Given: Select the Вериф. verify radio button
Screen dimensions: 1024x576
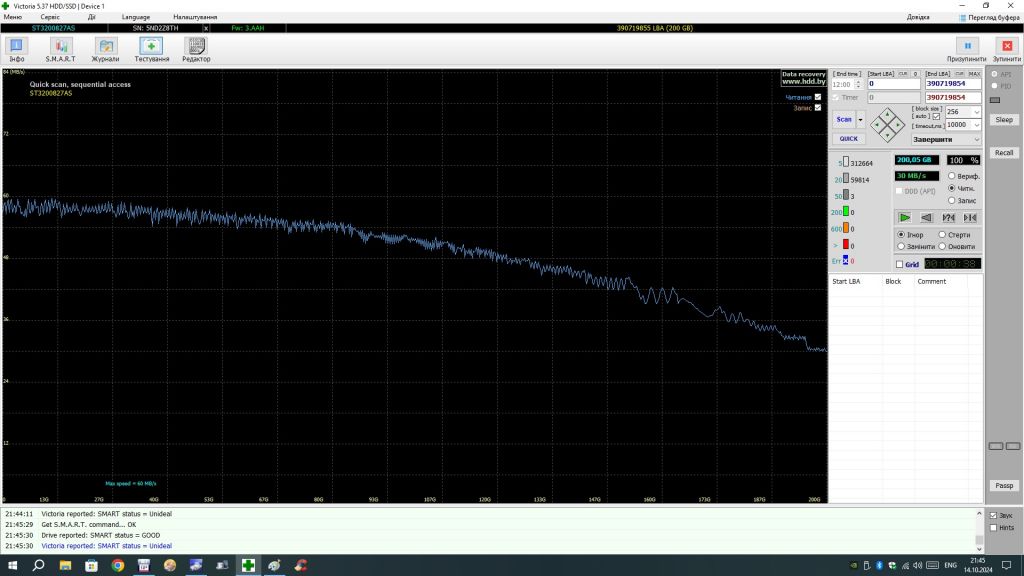Looking at the screenshot, I should 952,176.
